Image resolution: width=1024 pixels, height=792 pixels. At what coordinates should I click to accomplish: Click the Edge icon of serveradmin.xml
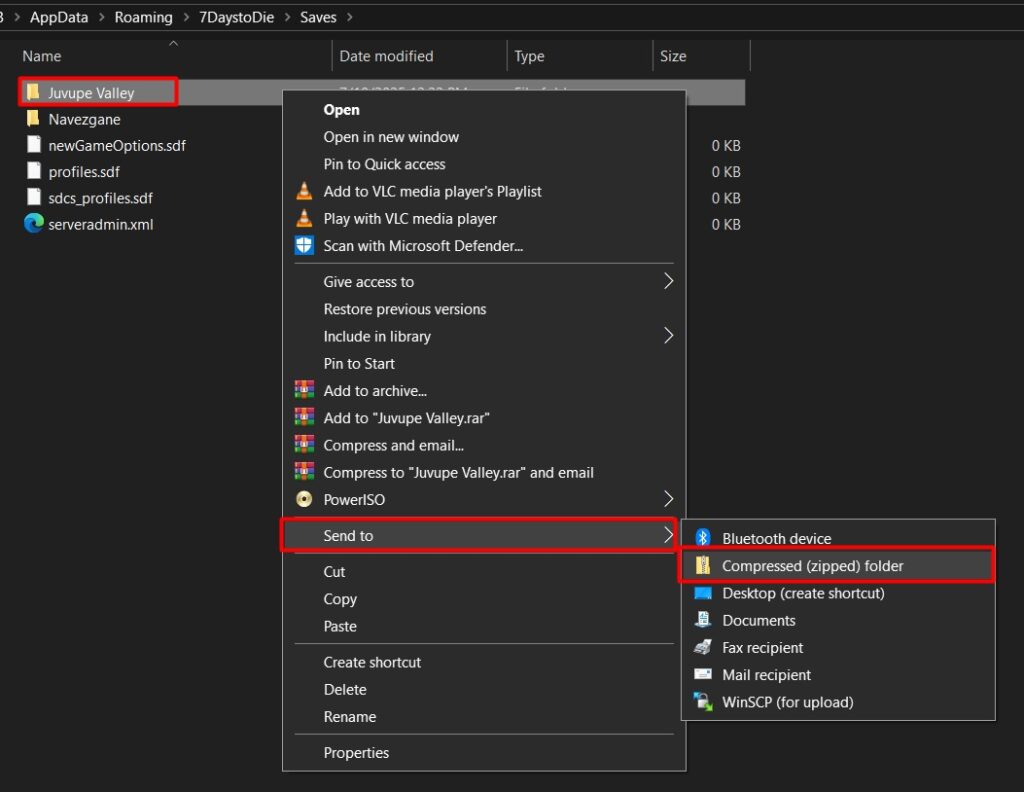click(x=33, y=224)
